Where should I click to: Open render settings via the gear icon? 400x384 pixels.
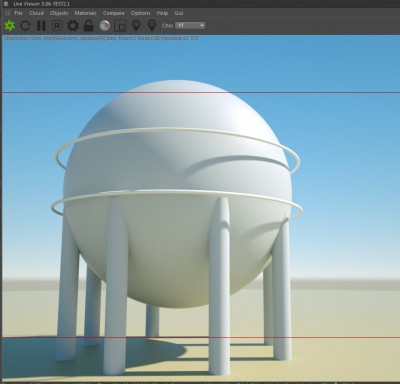point(73,26)
